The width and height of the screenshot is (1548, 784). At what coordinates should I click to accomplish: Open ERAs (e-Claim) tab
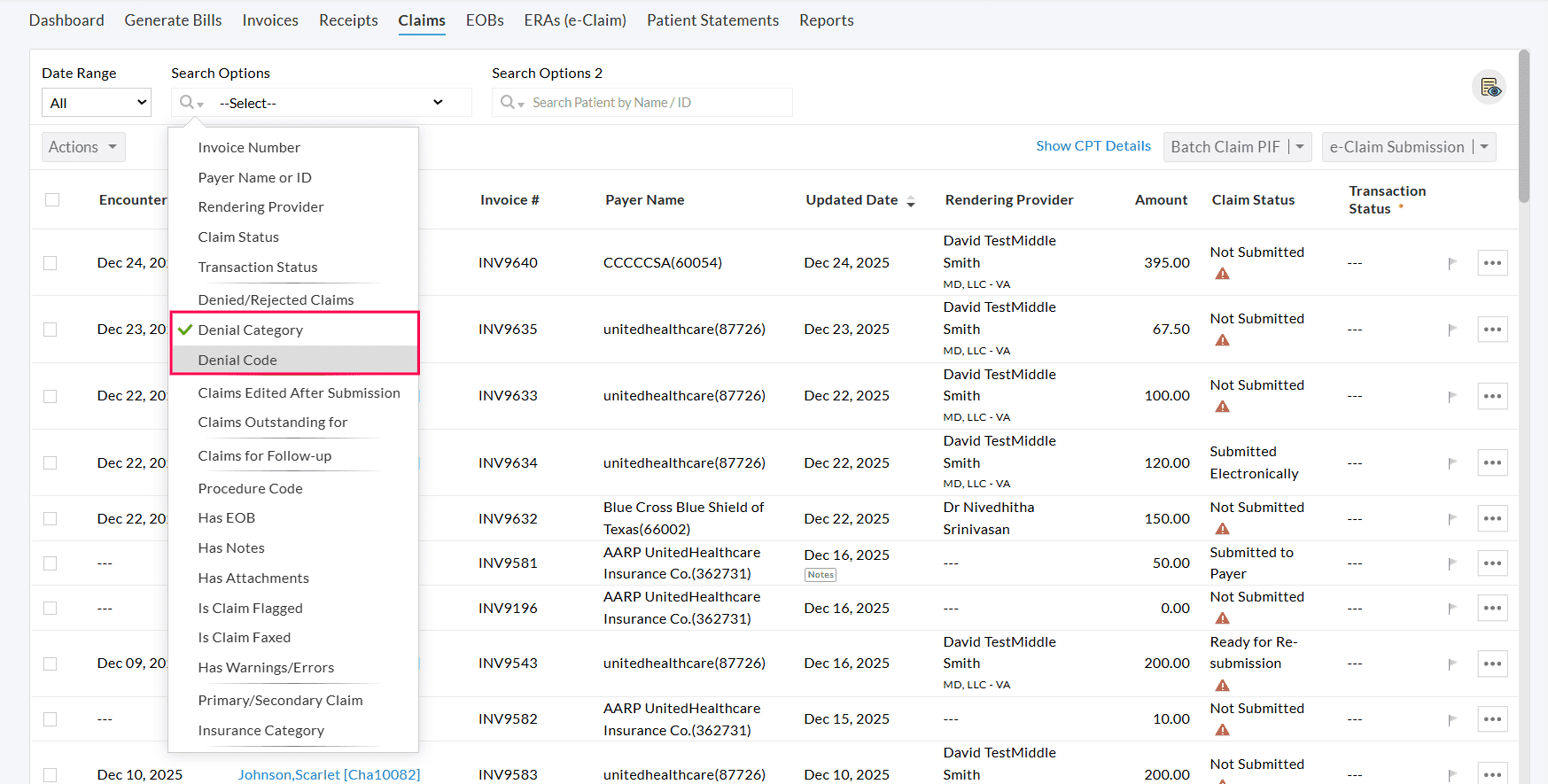(575, 20)
